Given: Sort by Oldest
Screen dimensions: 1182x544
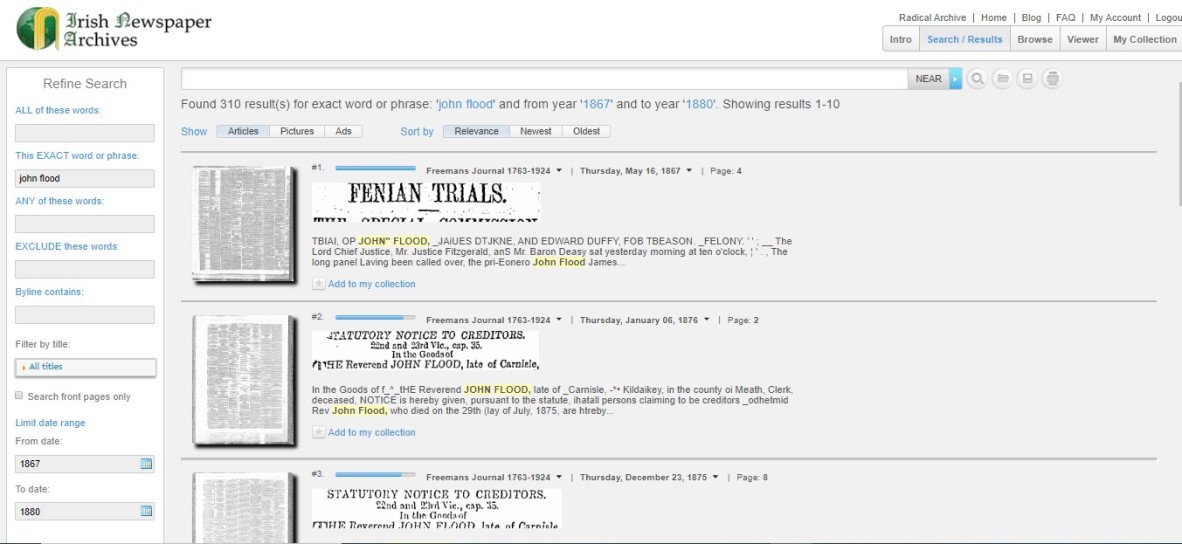Looking at the screenshot, I should tap(586, 131).
